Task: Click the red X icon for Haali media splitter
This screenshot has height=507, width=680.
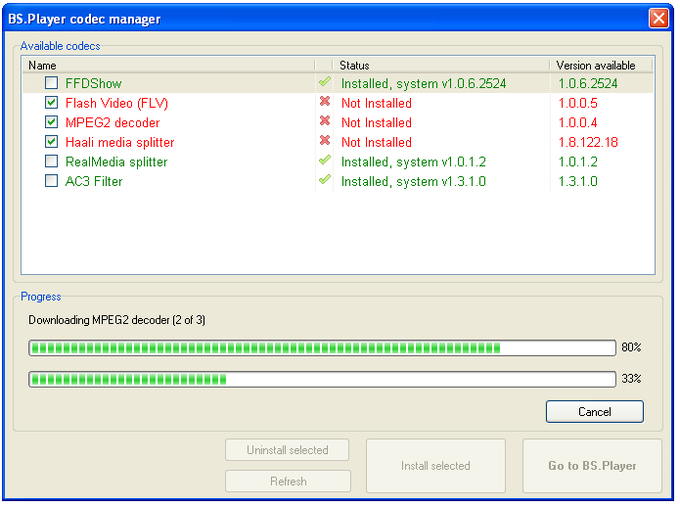Action: tap(324, 142)
